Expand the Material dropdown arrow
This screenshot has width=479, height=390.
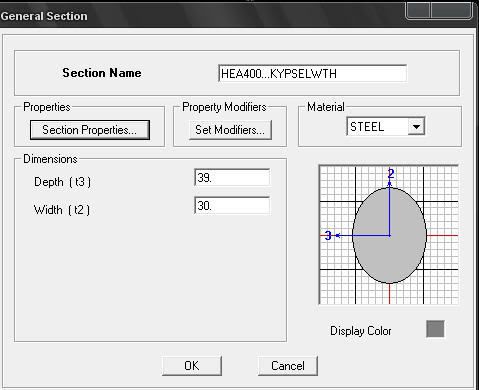(416, 127)
